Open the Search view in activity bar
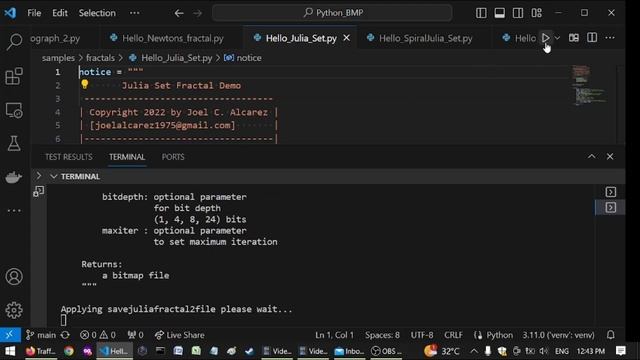640x360 pixels. [14, 41]
